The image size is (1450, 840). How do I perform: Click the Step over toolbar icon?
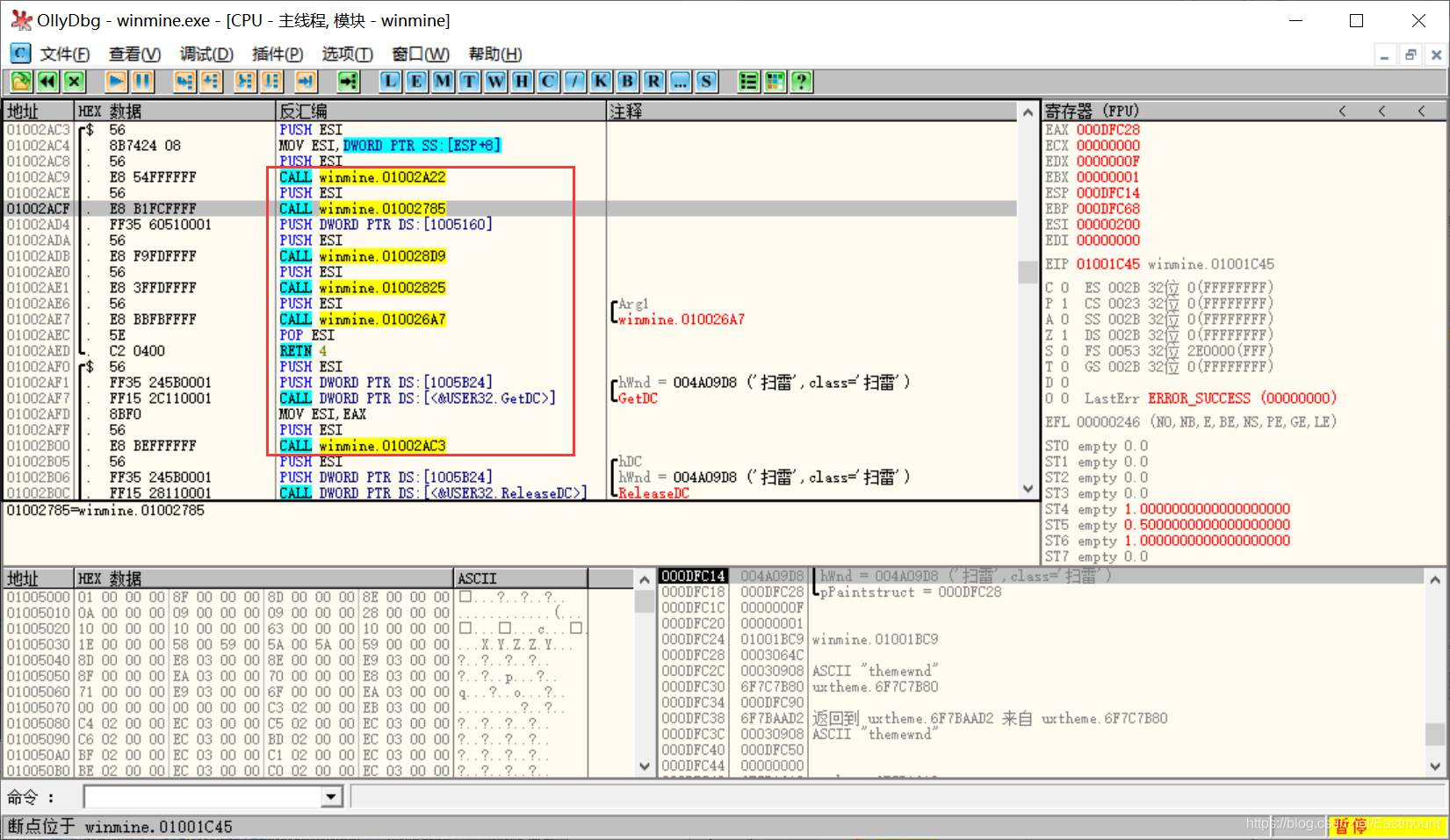(x=211, y=82)
